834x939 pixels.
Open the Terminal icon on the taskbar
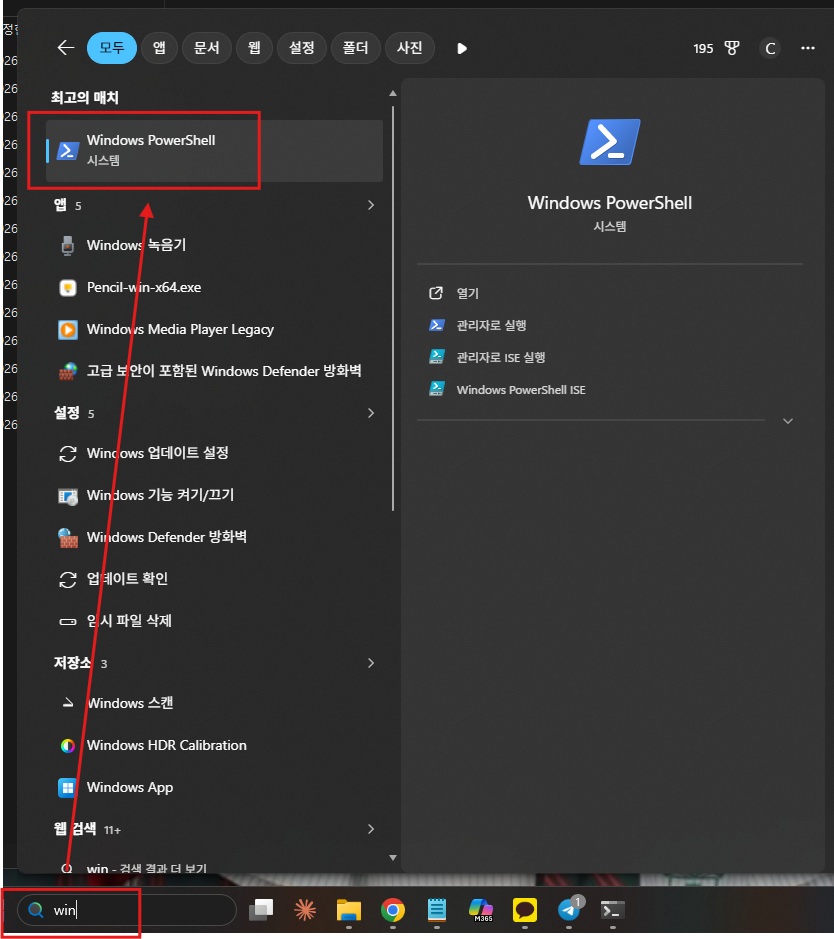point(612,910)
